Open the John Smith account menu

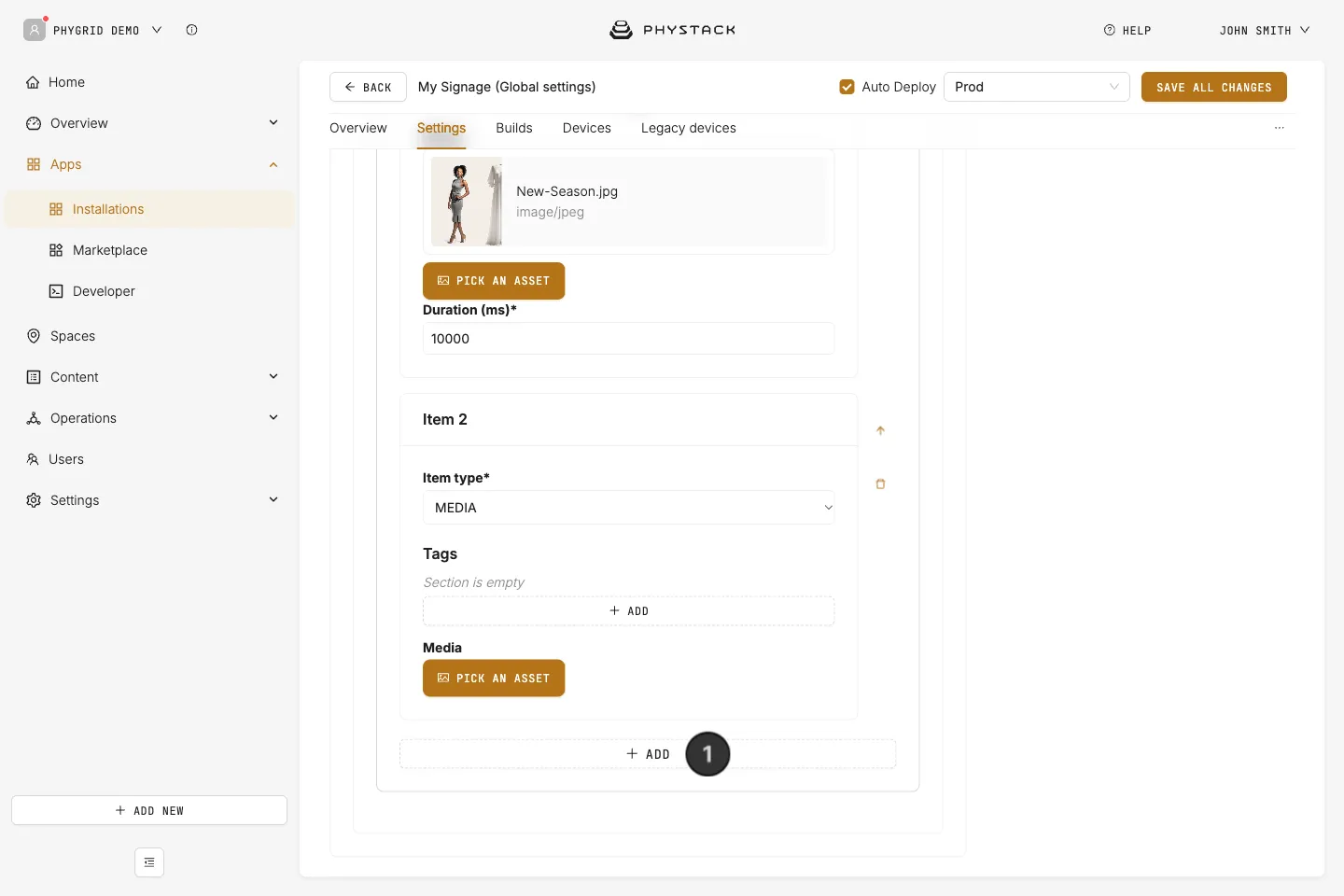(1265, 30)
